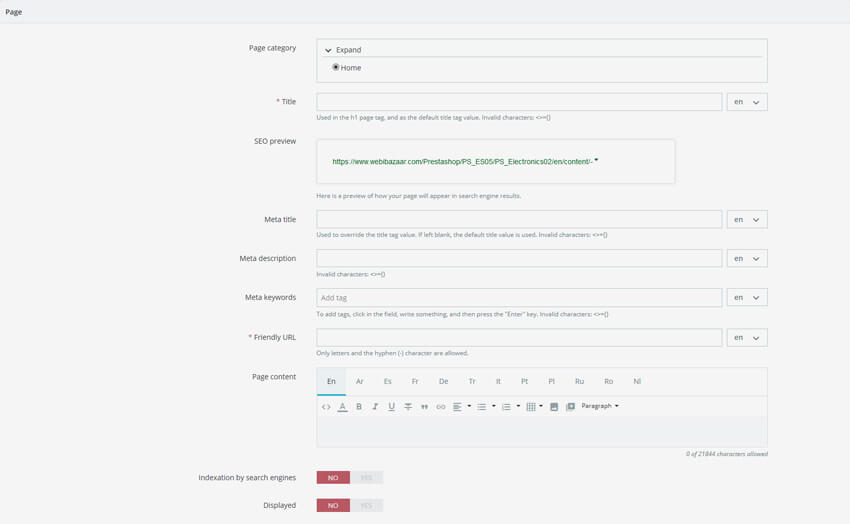Switch to the It content tab
850x524 pixels.
point(498,381)
